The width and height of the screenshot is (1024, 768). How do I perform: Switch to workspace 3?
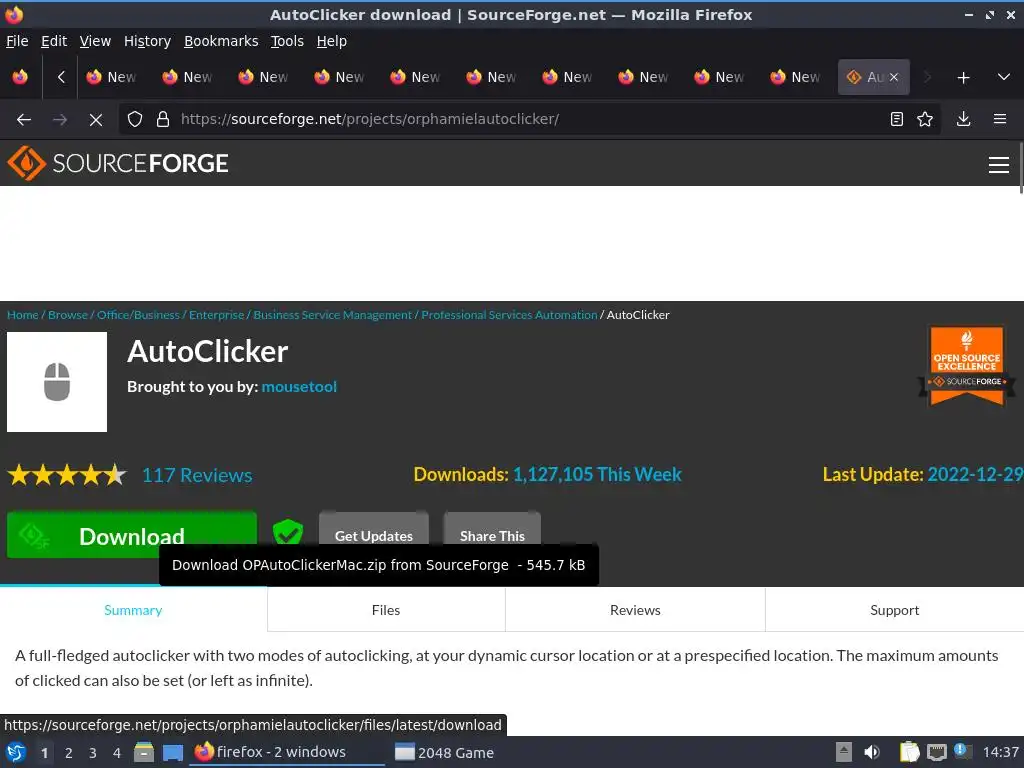click(x=93, y=753)
